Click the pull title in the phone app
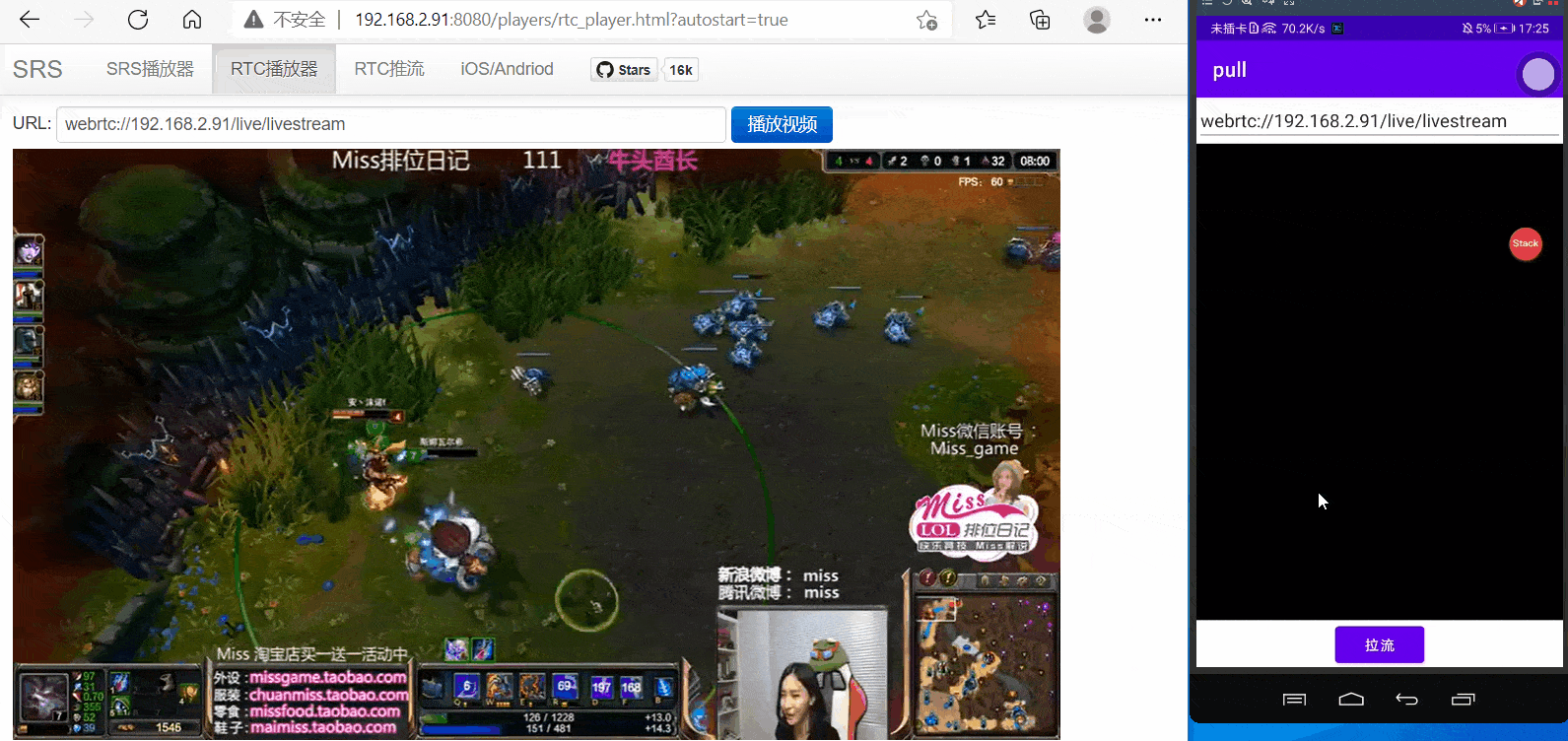This screenshot has height=741, width=1568. [x=1229, y=70]
